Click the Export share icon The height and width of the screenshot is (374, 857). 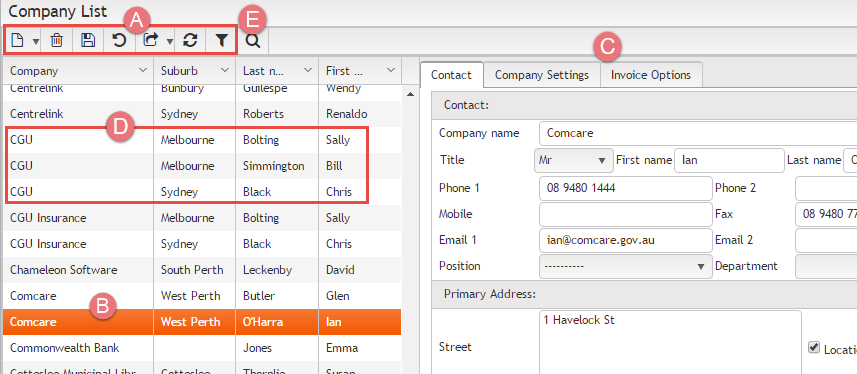151,40
